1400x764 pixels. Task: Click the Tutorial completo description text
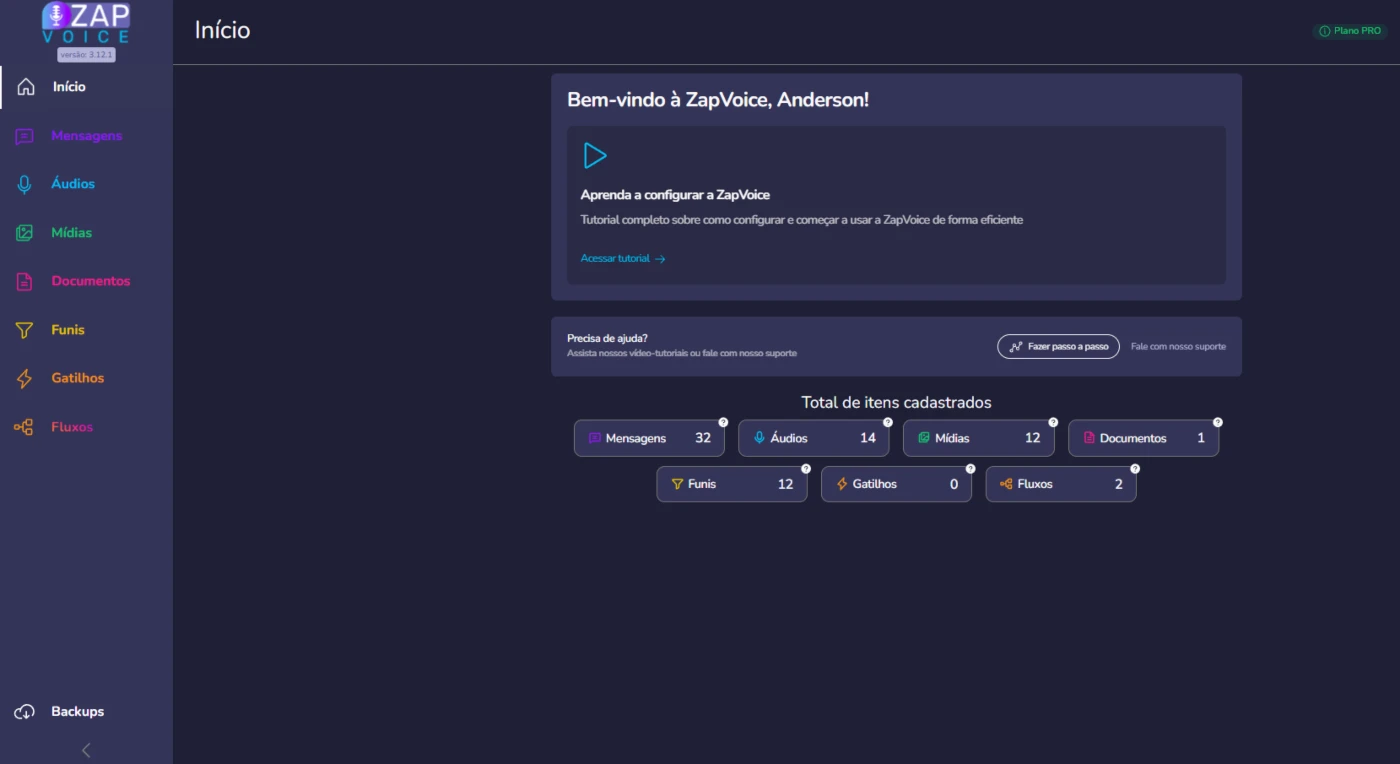tap(802, 220)
